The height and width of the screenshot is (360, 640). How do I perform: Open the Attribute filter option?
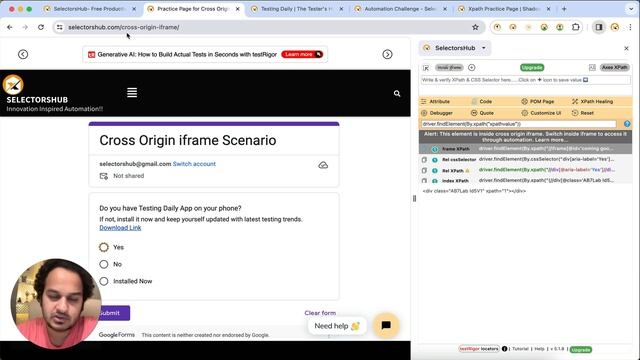436,101
